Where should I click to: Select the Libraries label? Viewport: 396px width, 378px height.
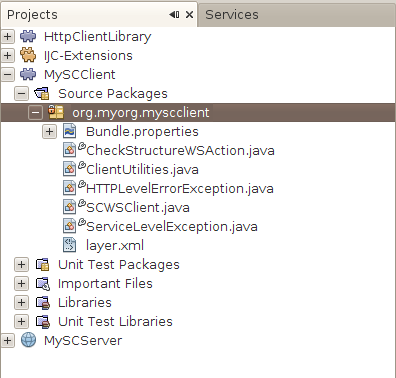85,303
